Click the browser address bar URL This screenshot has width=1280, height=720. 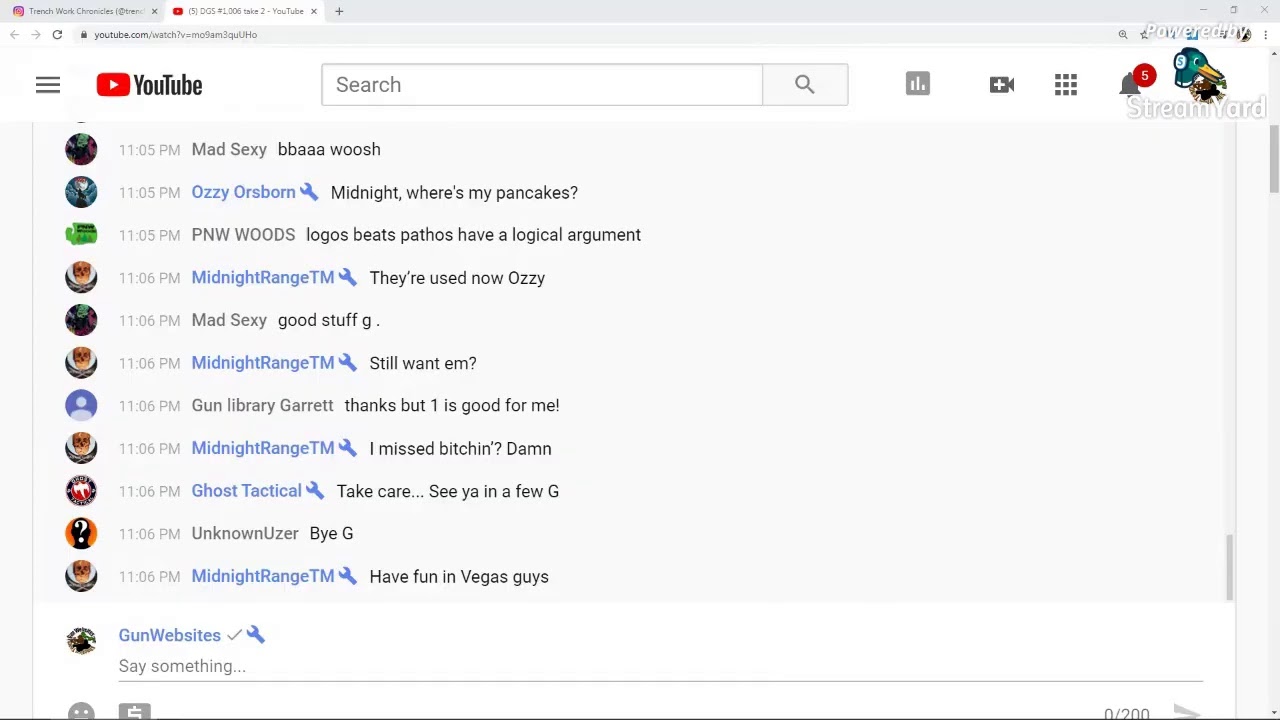176,35
